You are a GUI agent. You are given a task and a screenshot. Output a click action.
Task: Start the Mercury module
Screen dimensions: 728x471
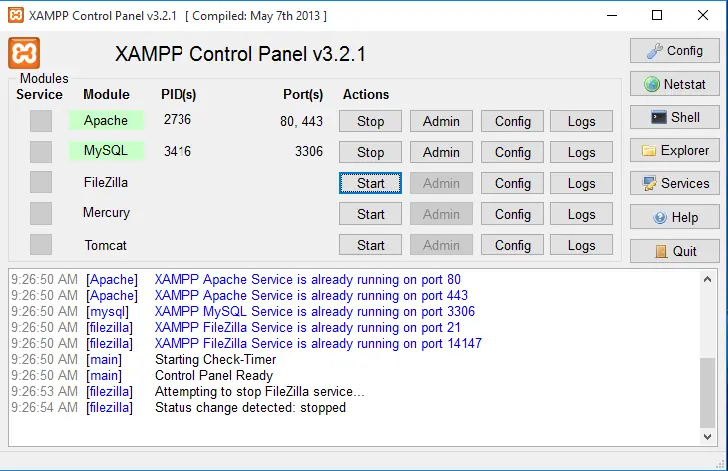[370, 214]
